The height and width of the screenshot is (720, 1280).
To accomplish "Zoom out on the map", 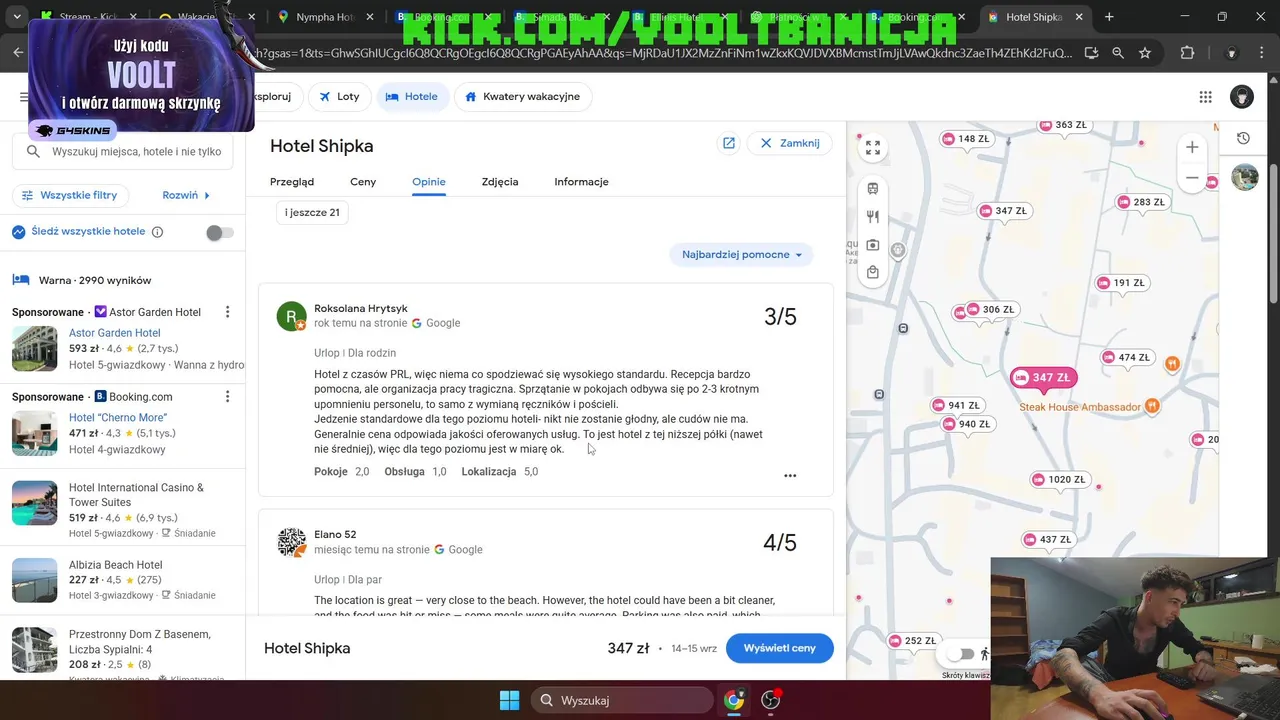I will coord(1192,178).
